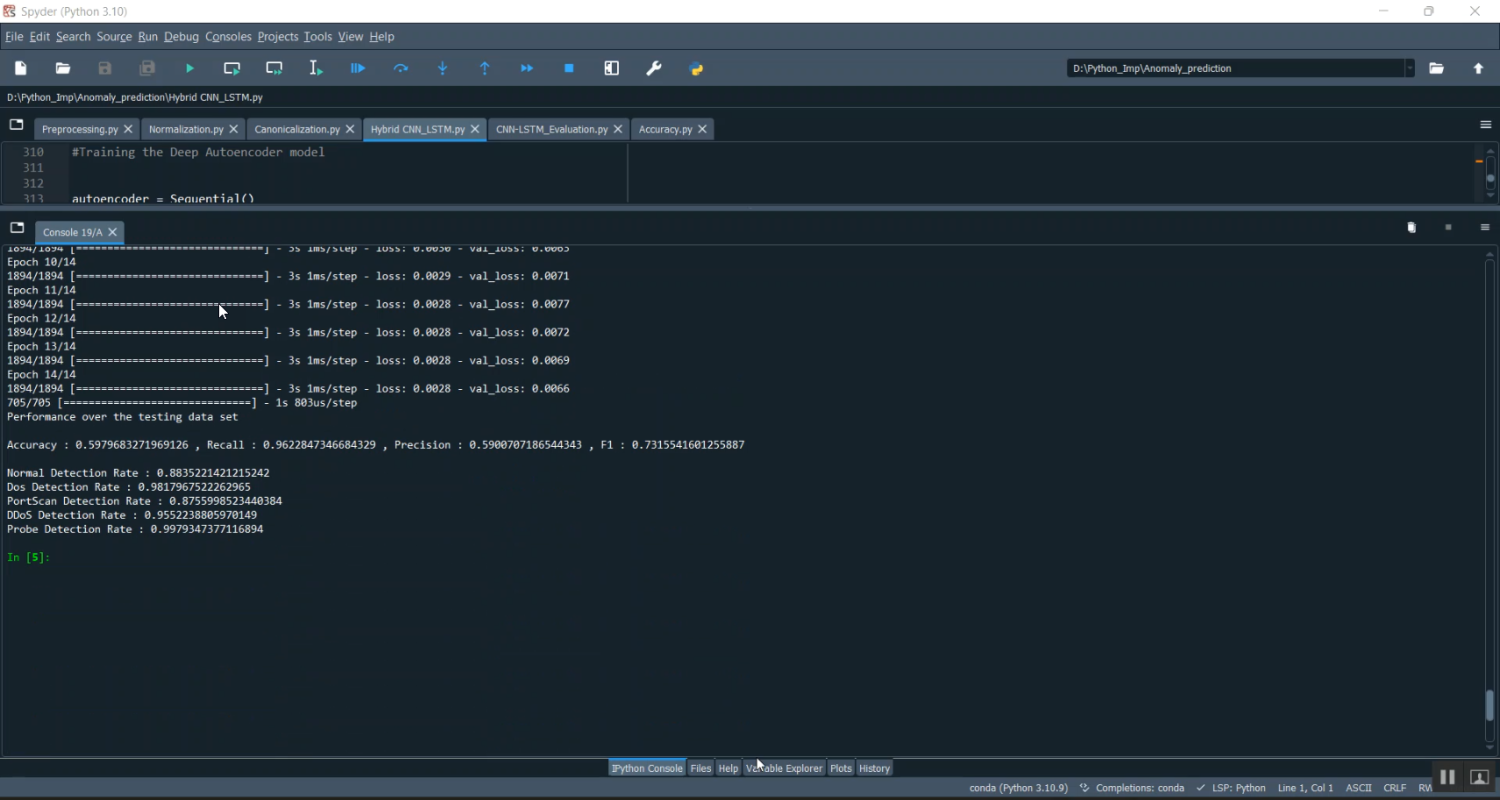Viewport: 1500px width, 800px height.
Task: Run the current file with green play icon
Action: (190, 68)
